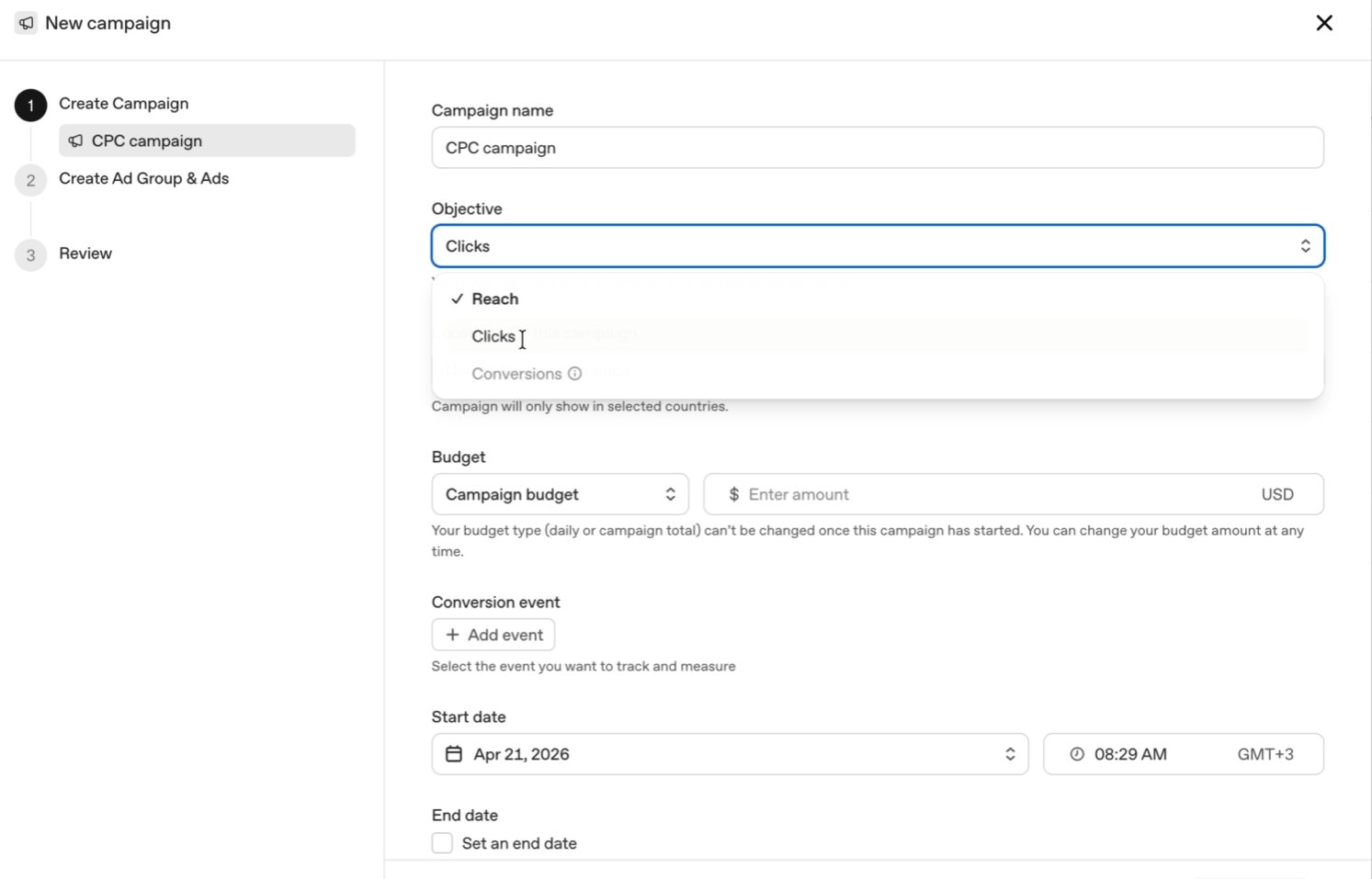Viewport: 1372px width, 879px height.
Task: Click the dollar sign icon in budget amount field
Action: [x=733, y=493]
